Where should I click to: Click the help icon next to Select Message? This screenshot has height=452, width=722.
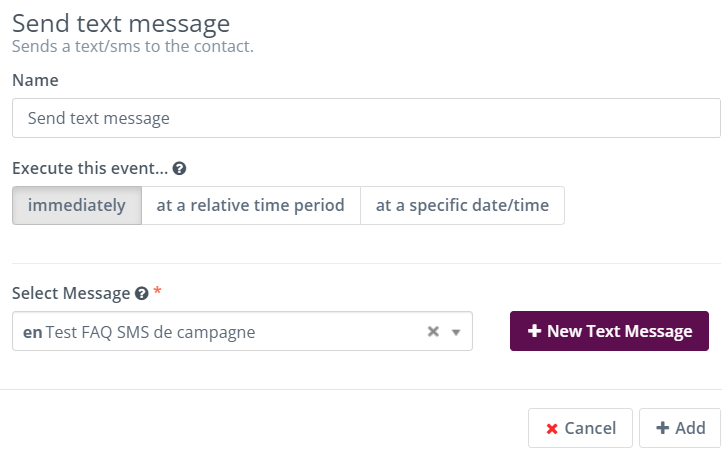coord(141,293)
